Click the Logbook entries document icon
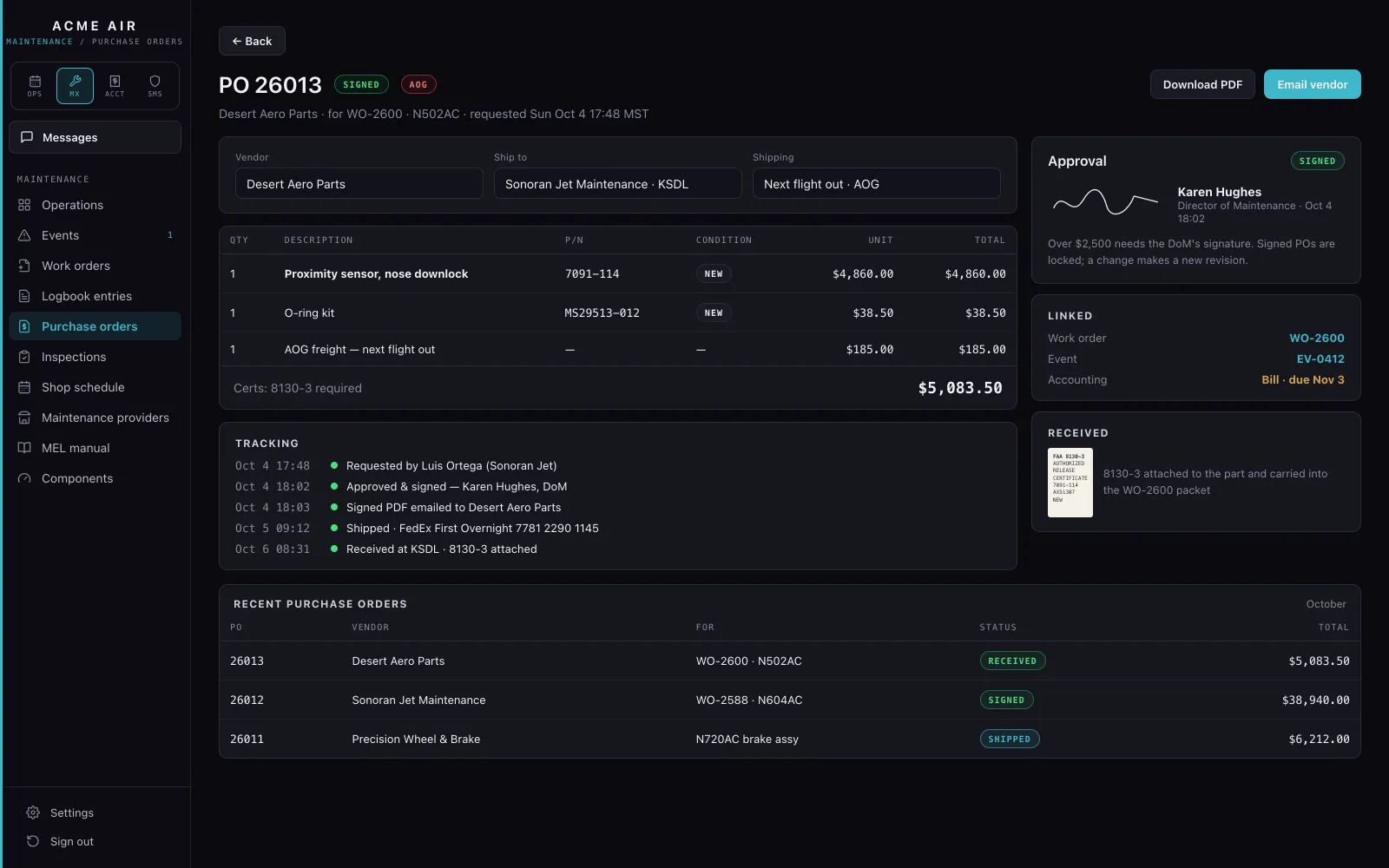Image resolution: width=1389 pixels, height=868 pixels. click(x=24, y=296)
